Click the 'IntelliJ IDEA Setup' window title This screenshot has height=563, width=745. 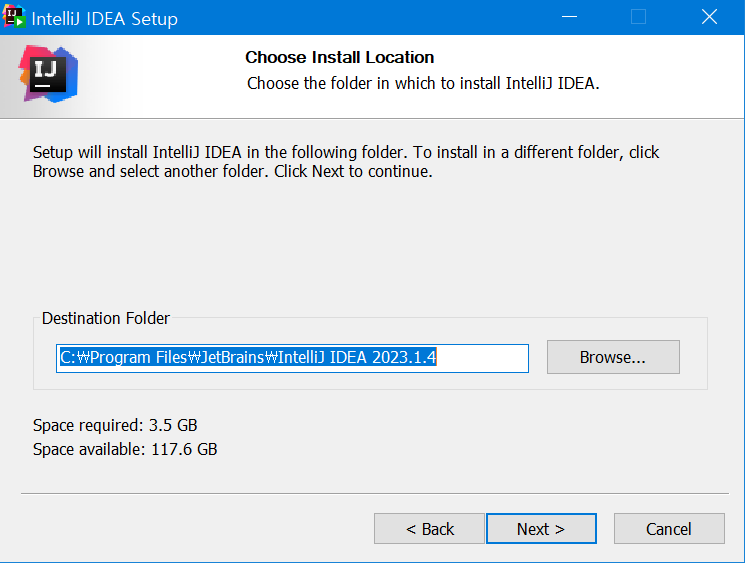pyautogui.click(x=105, y=19)
